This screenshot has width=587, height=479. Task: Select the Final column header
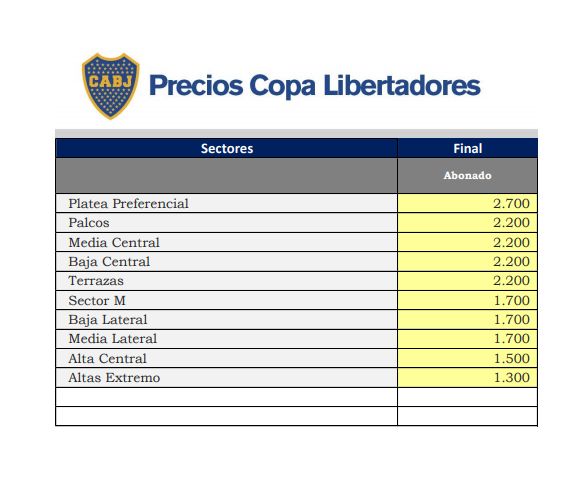[x=468, y=148]
